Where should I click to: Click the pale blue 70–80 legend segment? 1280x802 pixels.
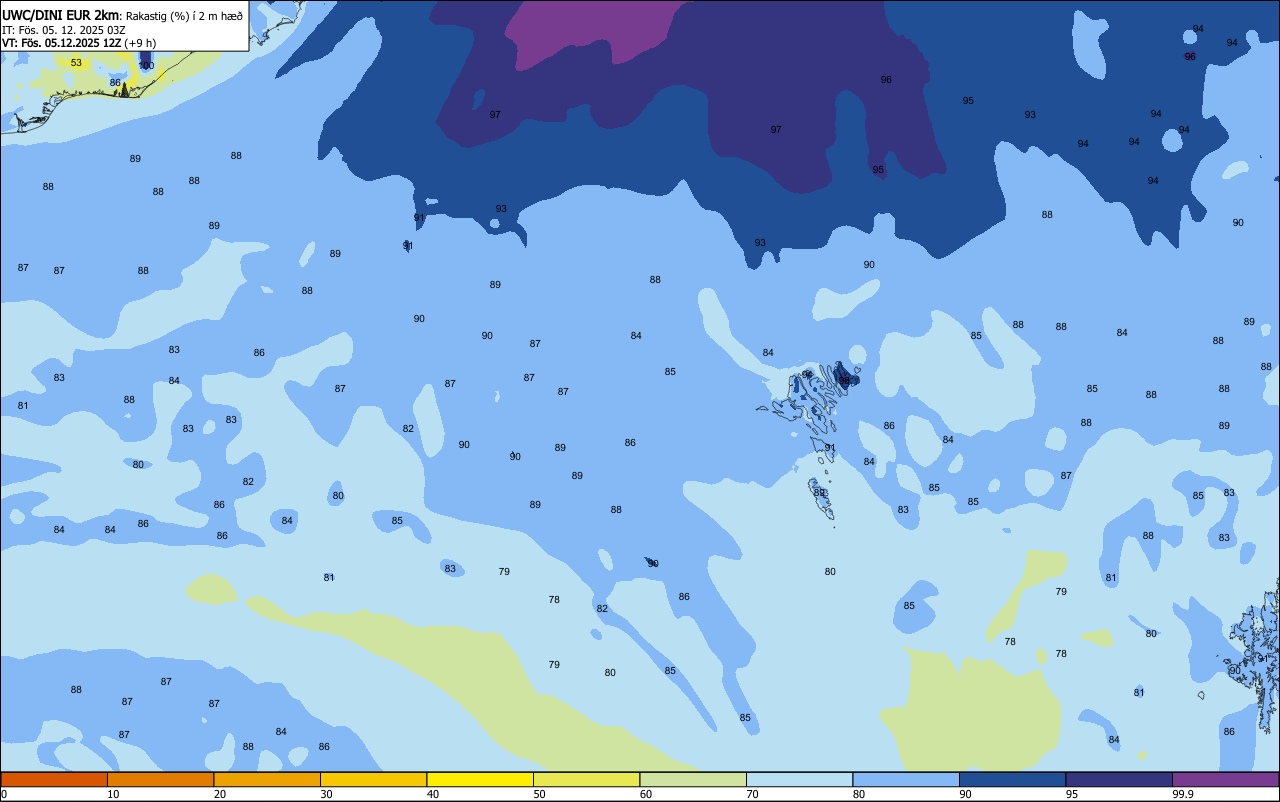point(799,779)
